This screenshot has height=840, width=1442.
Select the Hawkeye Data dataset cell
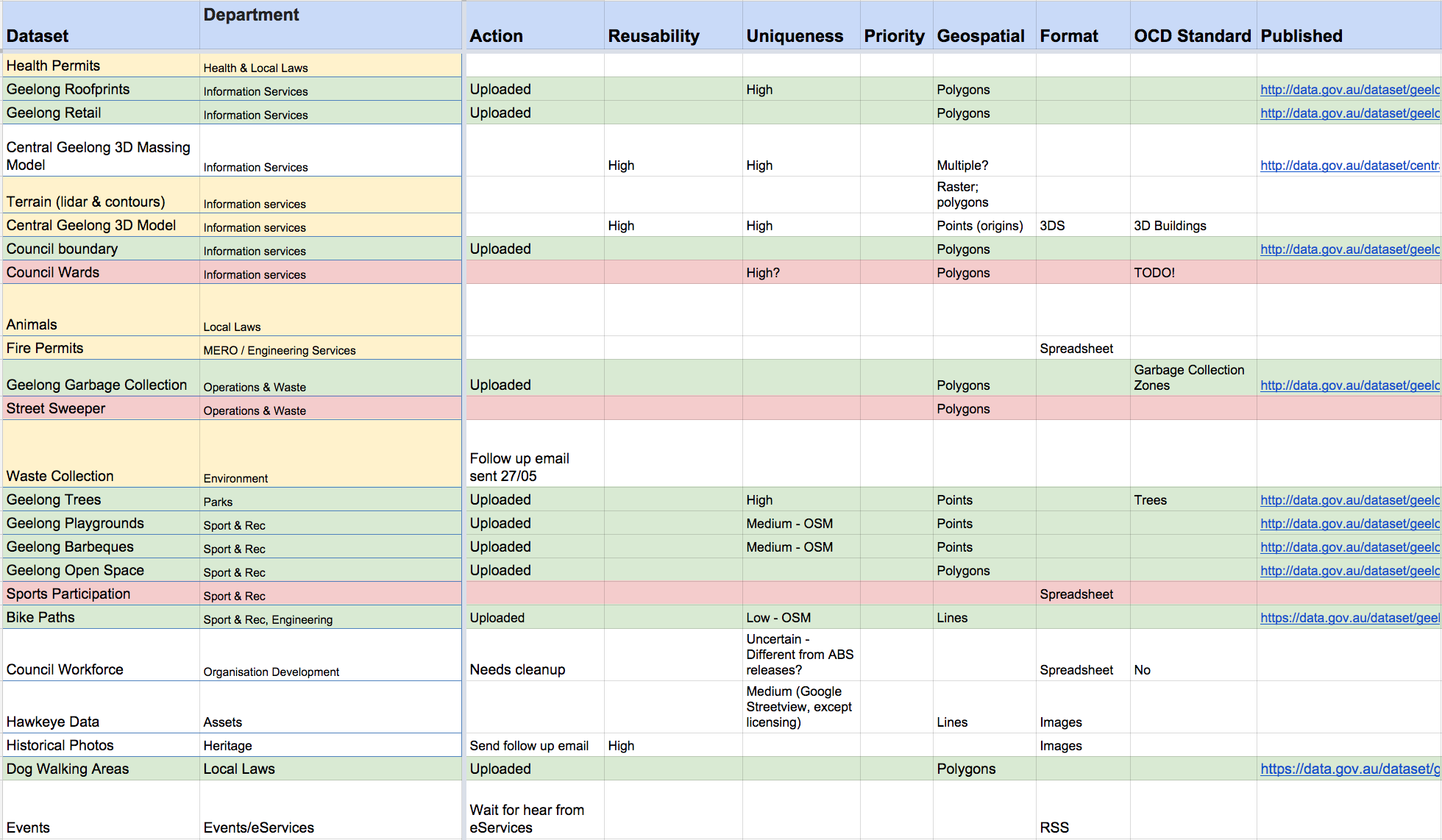[x=53, y=722]
